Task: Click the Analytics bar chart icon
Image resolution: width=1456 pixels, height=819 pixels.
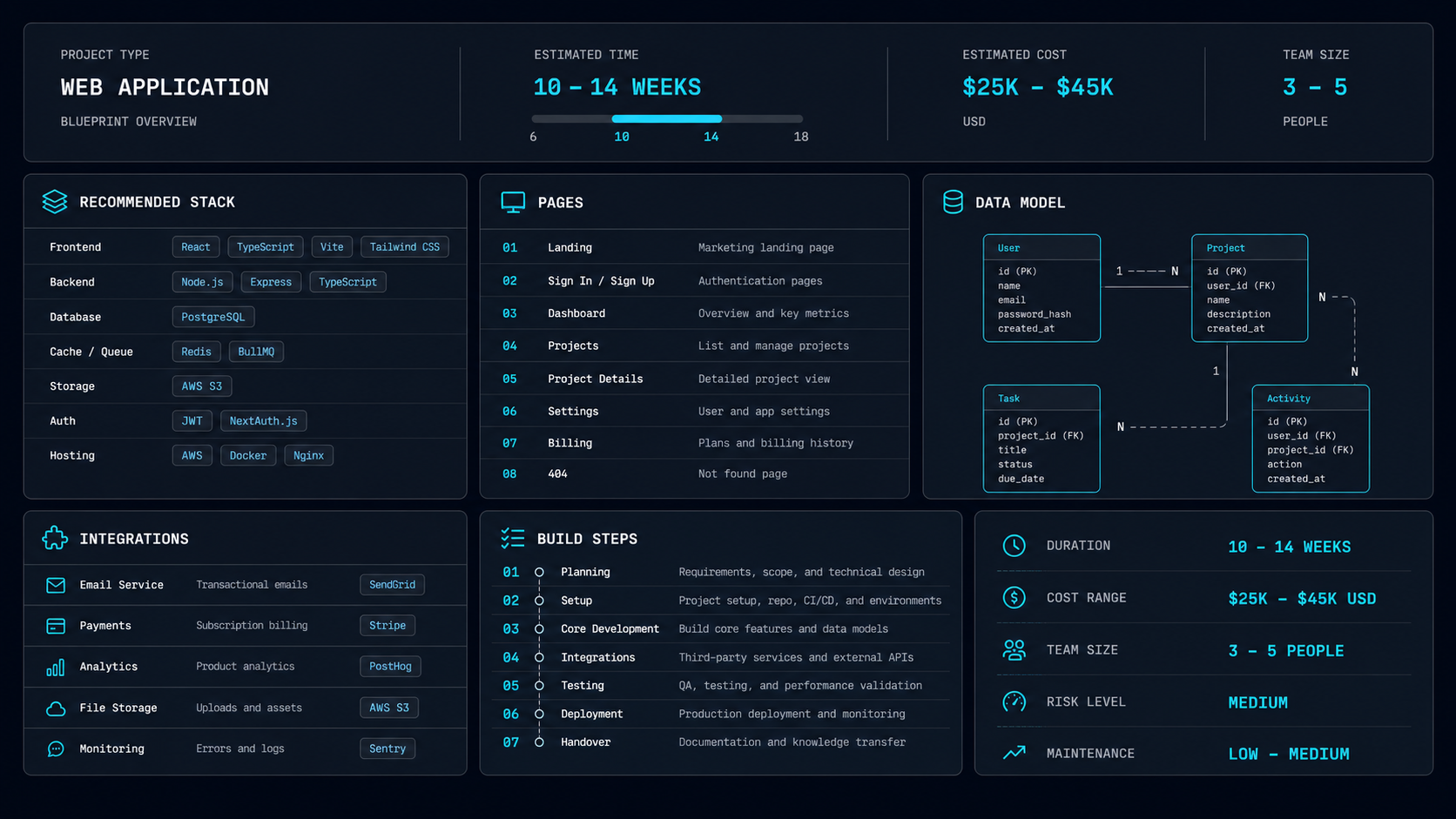Action: pyautogui.click(x=56, y=667)
